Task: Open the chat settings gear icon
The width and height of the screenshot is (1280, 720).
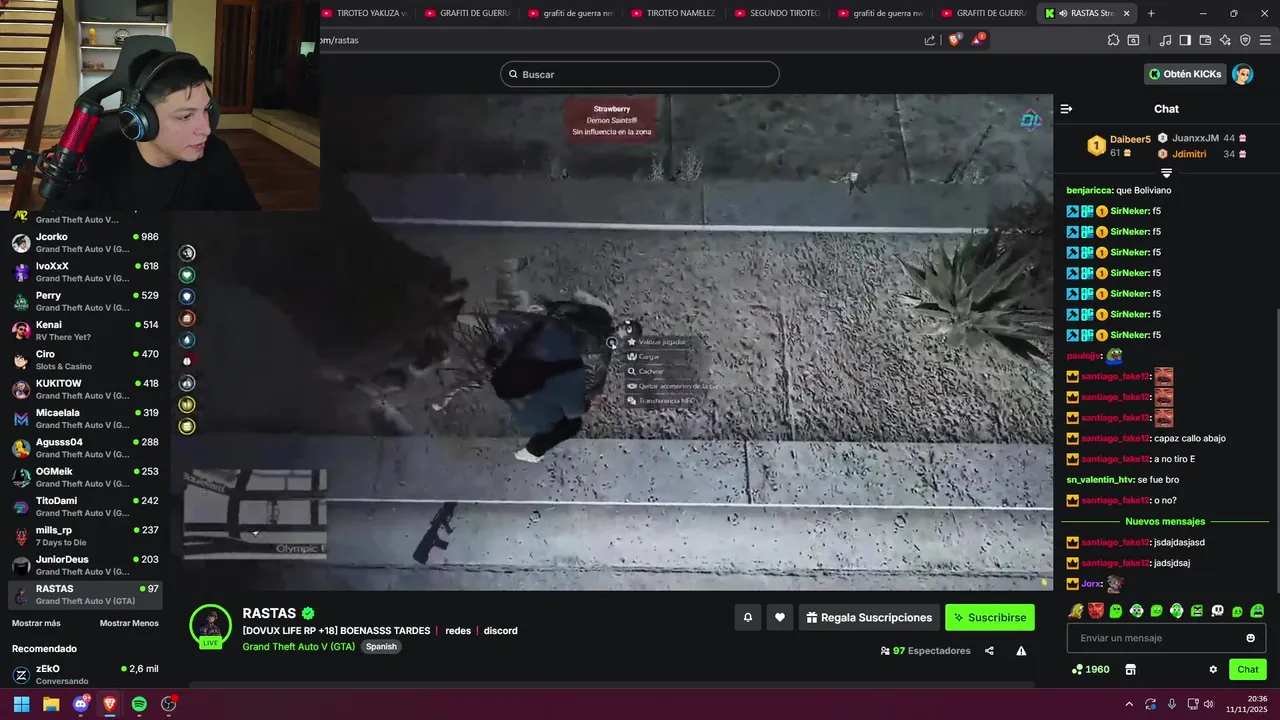Action: point(1213,669)
